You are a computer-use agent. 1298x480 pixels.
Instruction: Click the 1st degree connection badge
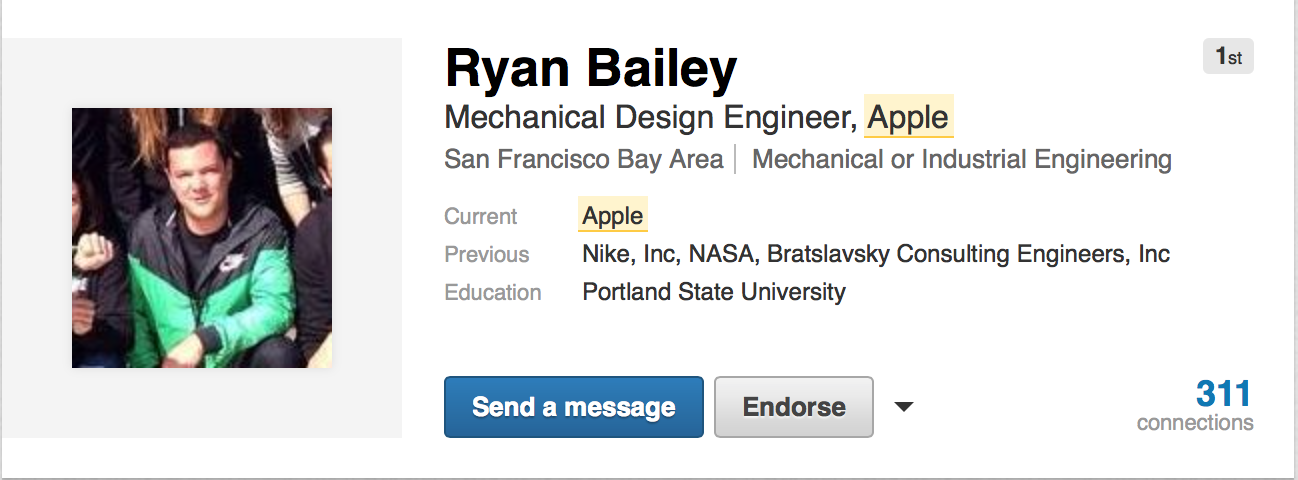point(1228,57)
